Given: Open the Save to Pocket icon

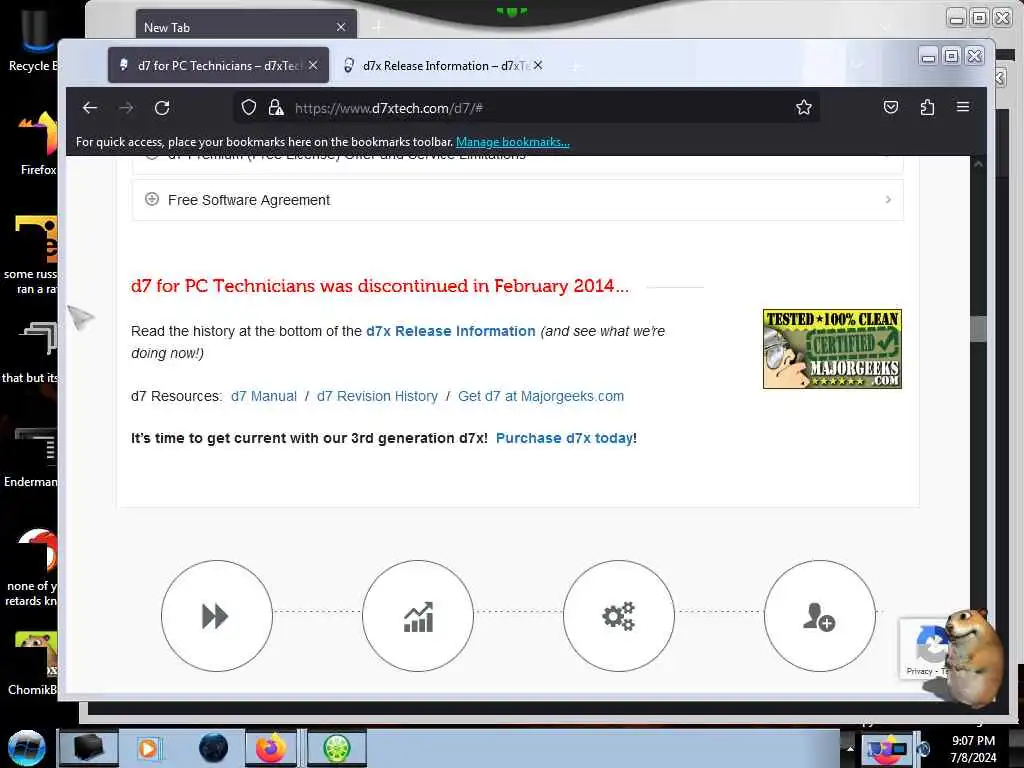Looking at the screenshot, I should coord(891,107).
